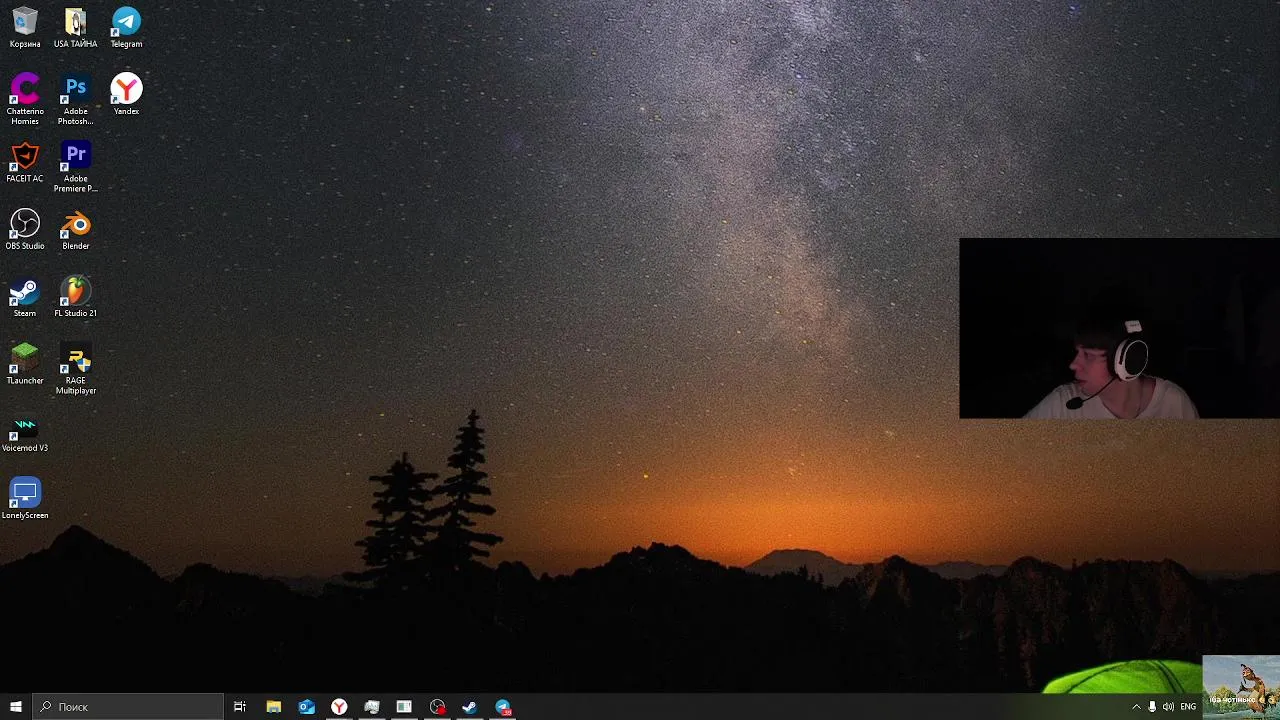
Task: Click the microphone tray icon
Action: coord(1152,707)
